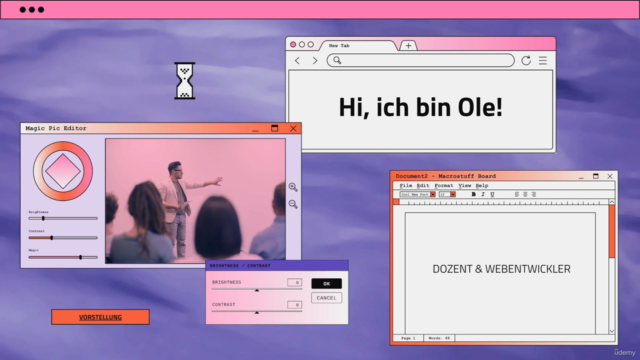The width and height of the screenshot is (640, 360).
Task: Click the scroll down arrow in Macrostuff Board
Action: pyautogui.click(x=612, y=331)
